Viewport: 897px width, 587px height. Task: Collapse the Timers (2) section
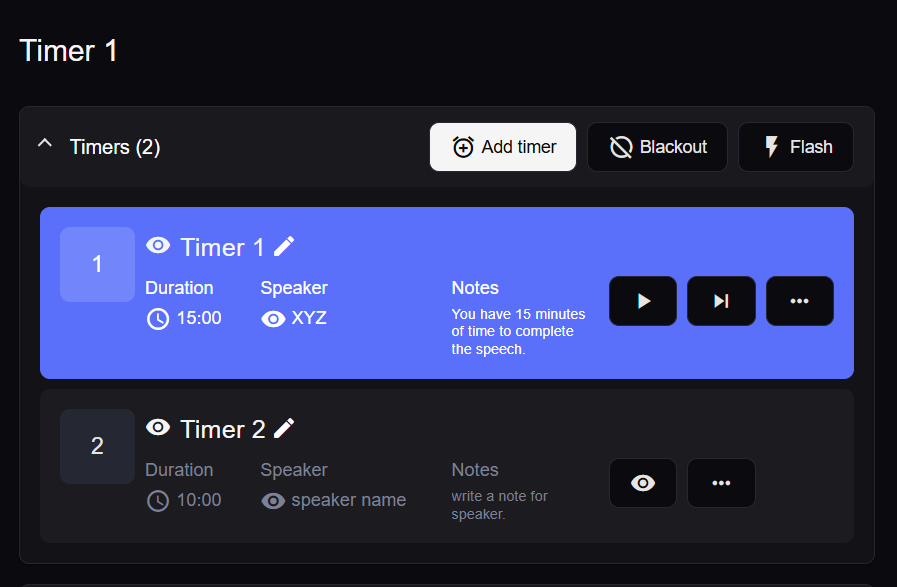click(x=44, y=144)
